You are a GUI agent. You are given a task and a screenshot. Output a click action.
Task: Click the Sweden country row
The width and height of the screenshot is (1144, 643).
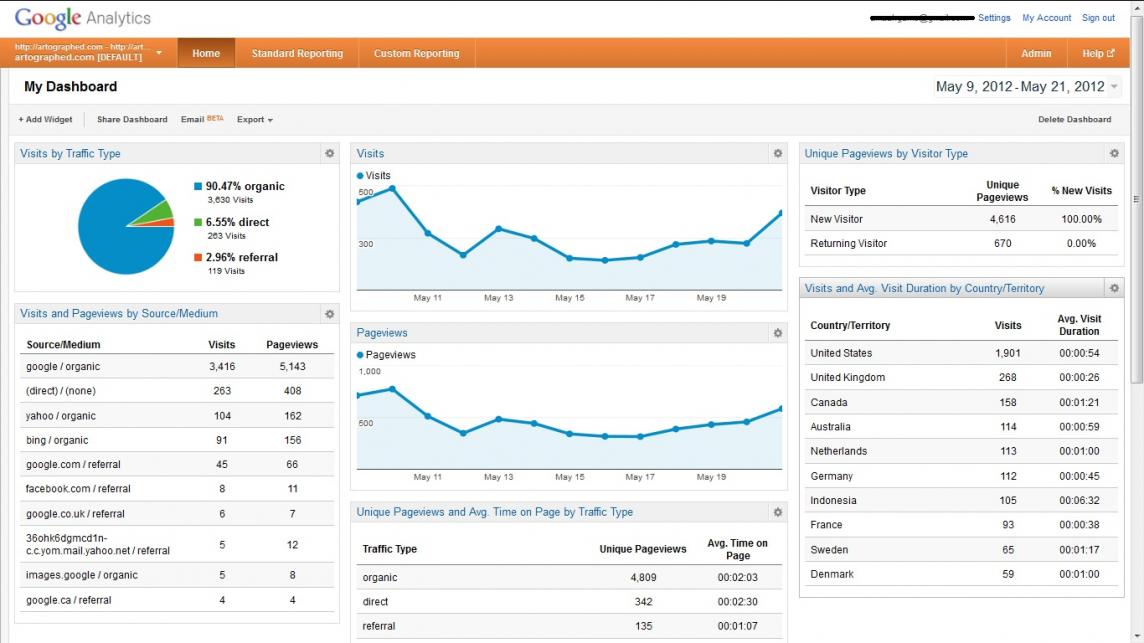[x=962, y=550]
